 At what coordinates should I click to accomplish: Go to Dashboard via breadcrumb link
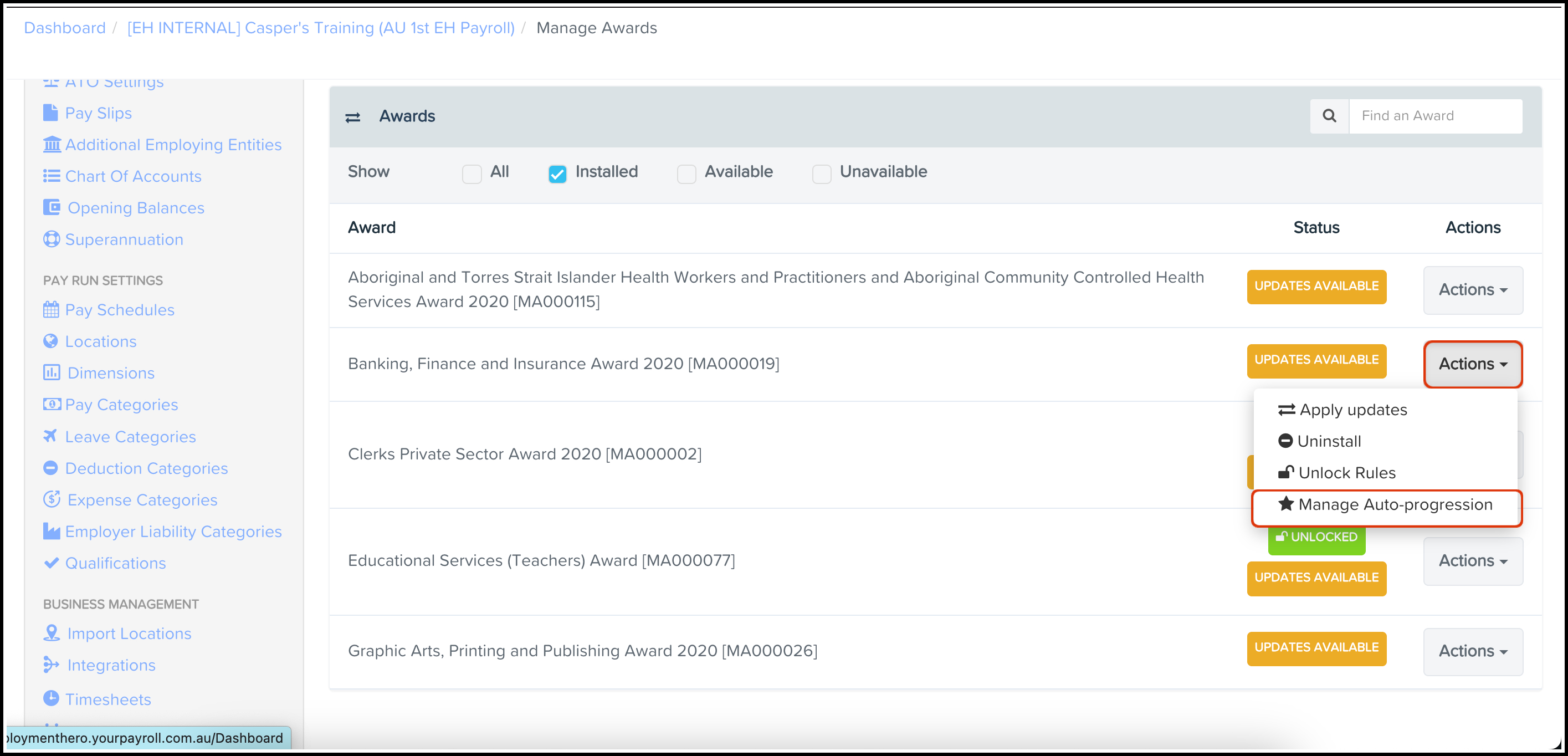(x=64, y=28)
